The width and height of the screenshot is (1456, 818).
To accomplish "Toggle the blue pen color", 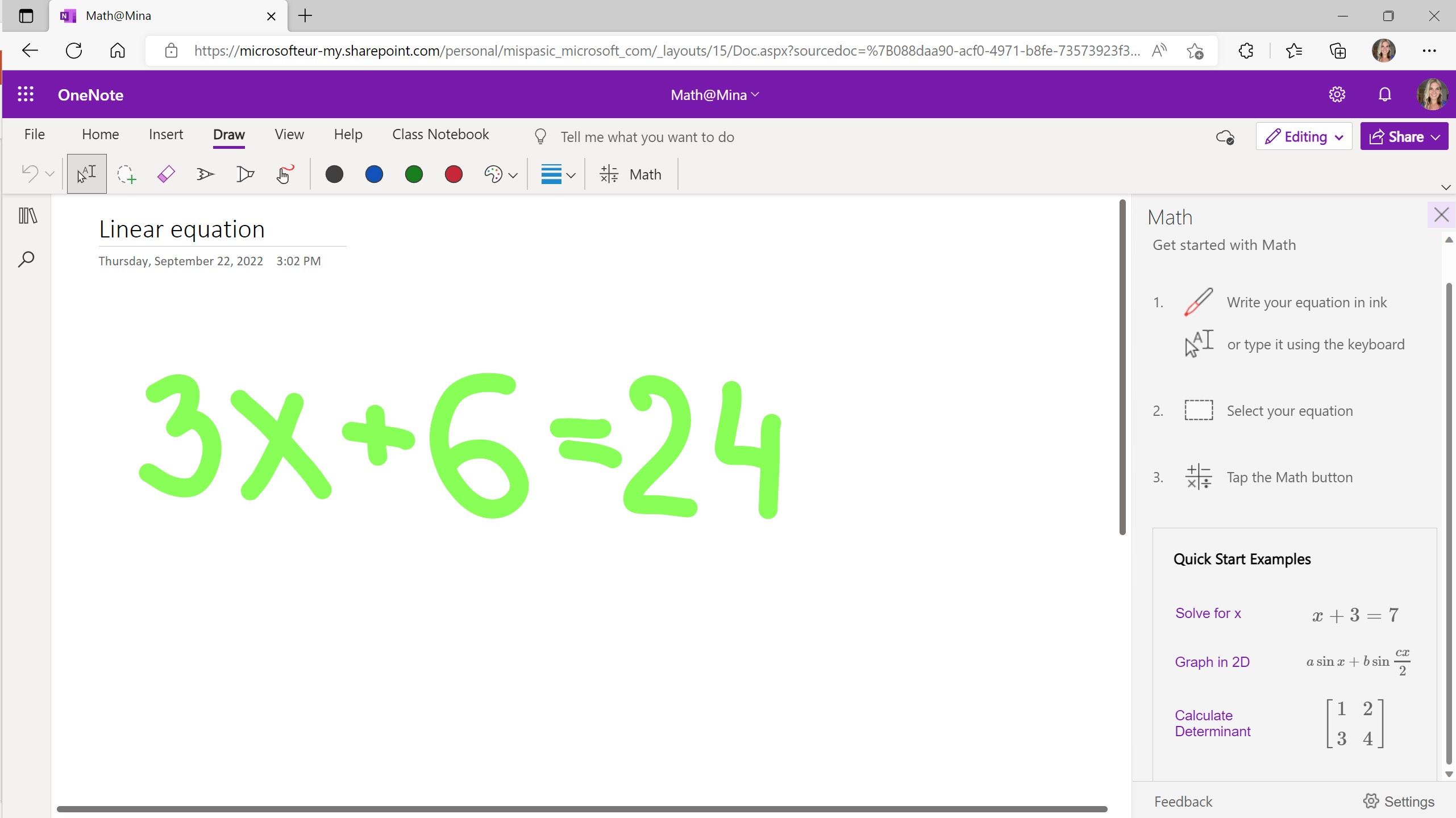I will 374,174.
